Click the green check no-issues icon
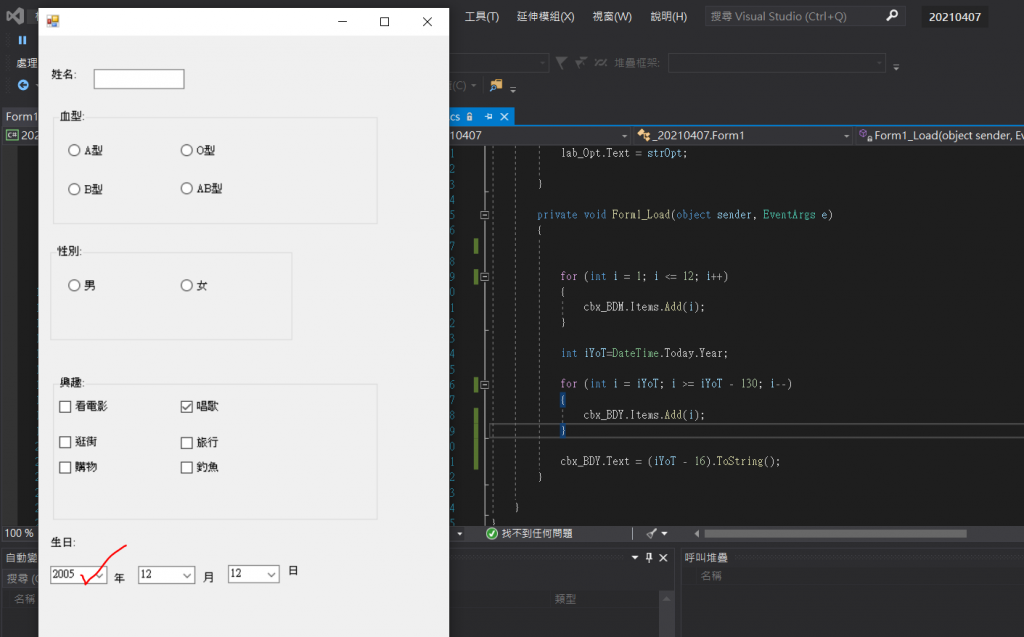This screenshot has height=637, width=1024. [492, 534]
